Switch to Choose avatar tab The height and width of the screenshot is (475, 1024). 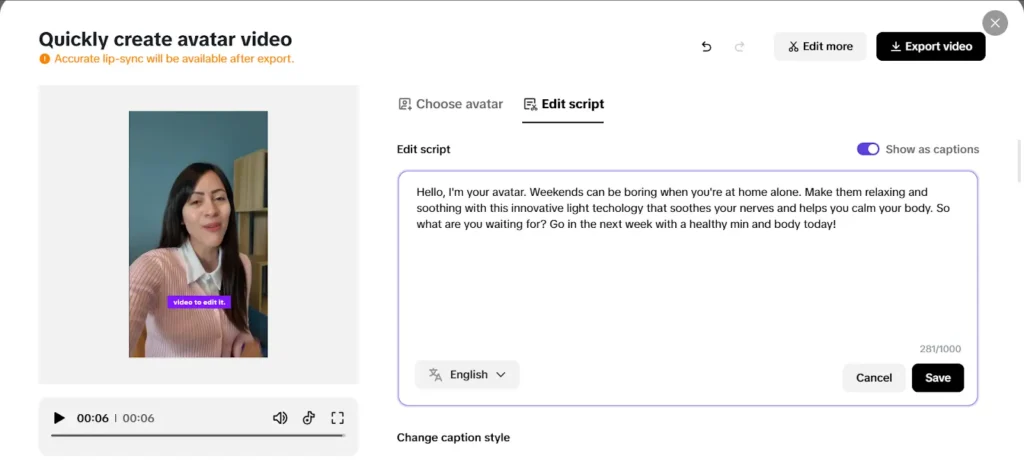(451, 104)
